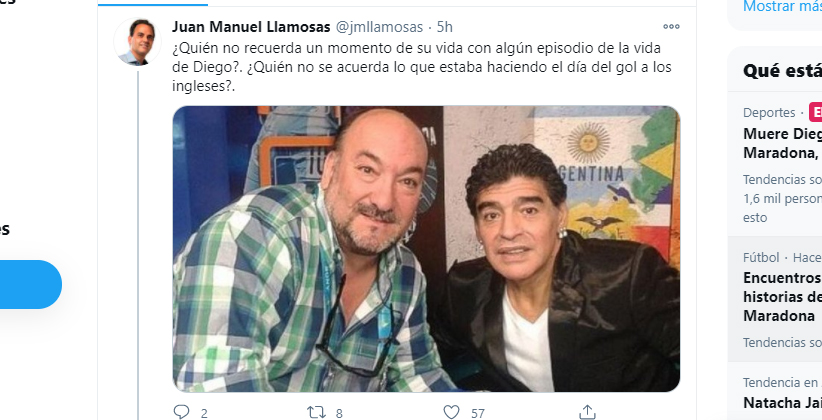The width and height of the screenshot is (822, 420).
Task: Like the tweet via the heart icon
Action: coord(451,412)
